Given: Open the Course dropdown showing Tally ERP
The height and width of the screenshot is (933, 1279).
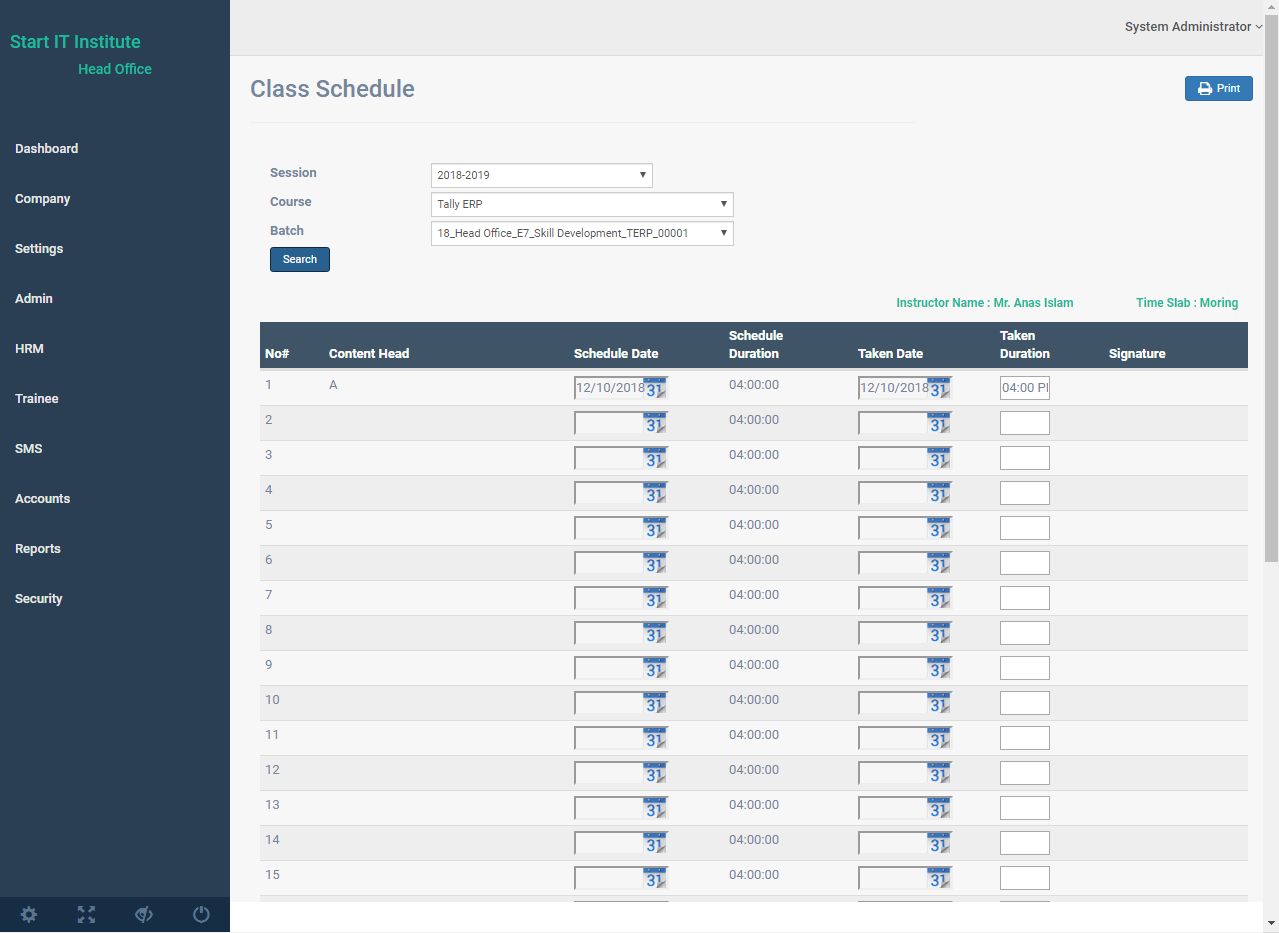Looking at the screenshot, I should (582, 204).
